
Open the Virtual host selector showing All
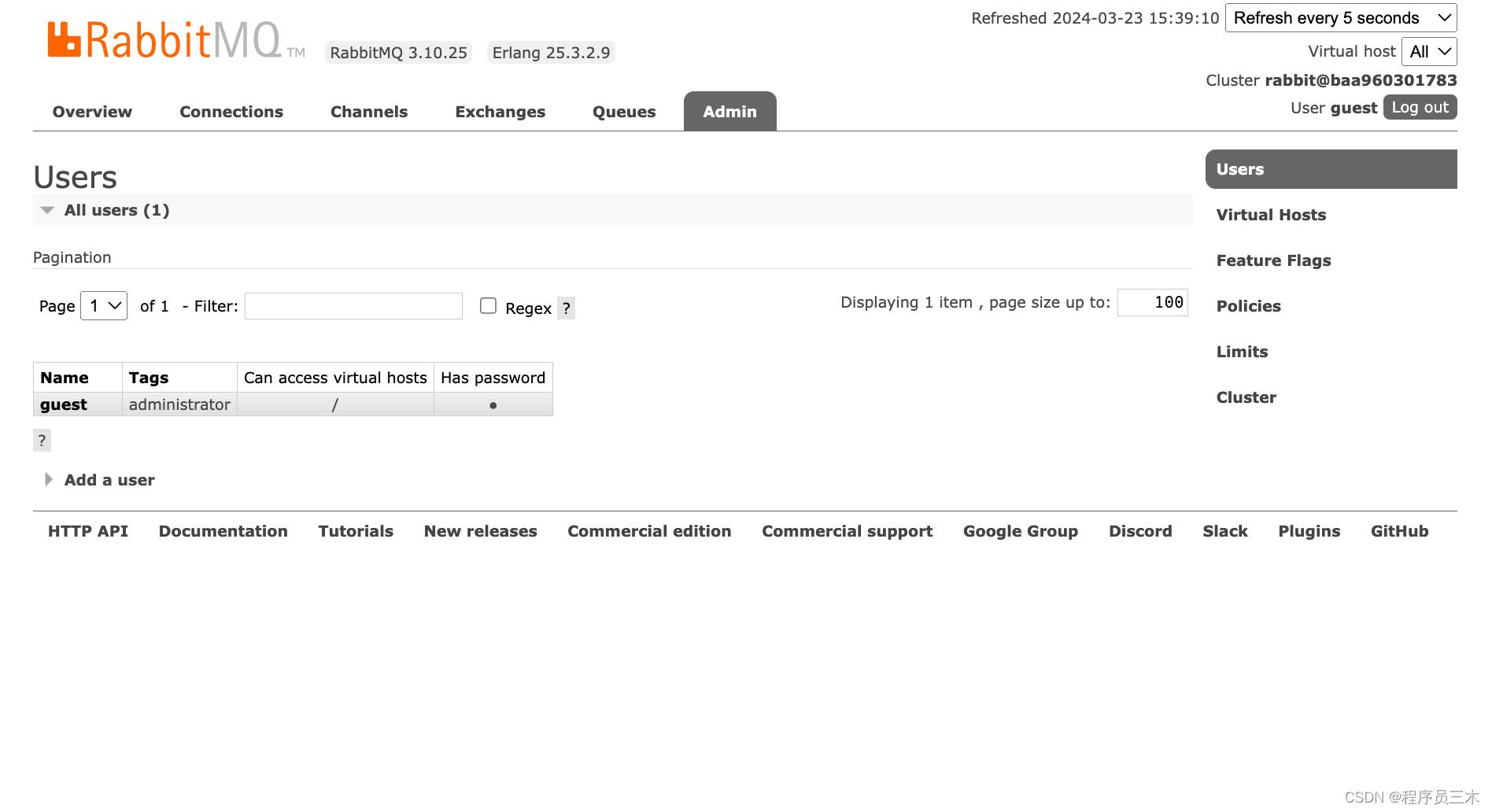coord(1429,51)
